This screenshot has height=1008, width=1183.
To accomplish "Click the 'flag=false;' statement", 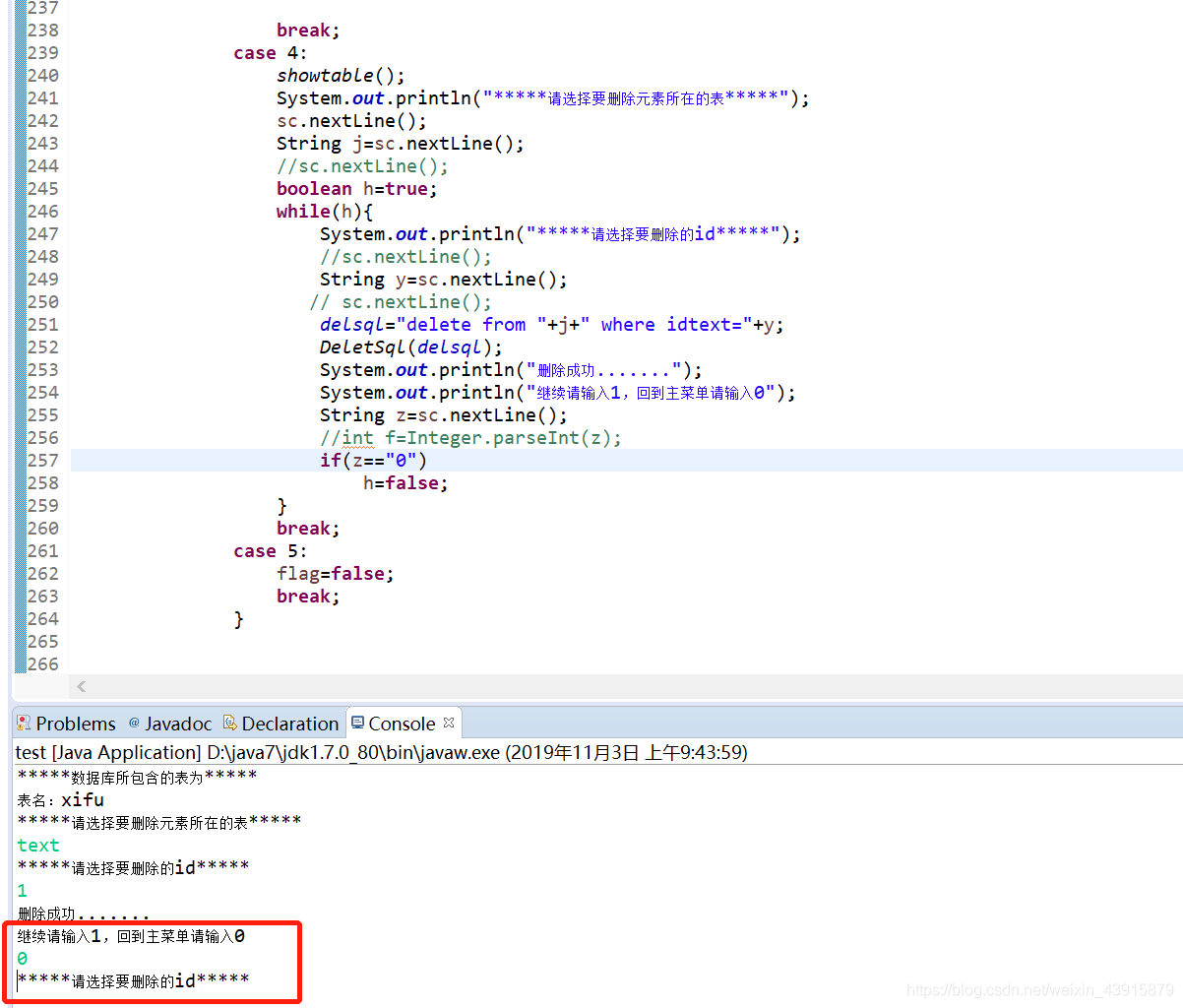I will (x=335, y=574).
